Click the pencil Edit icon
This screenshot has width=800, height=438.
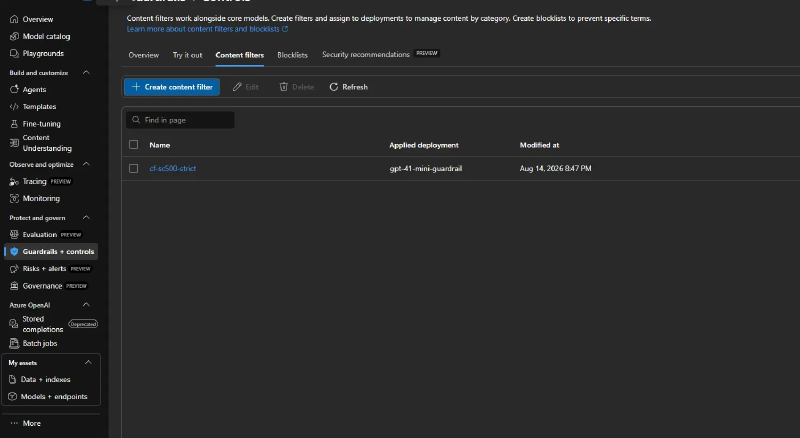(237, 87)
